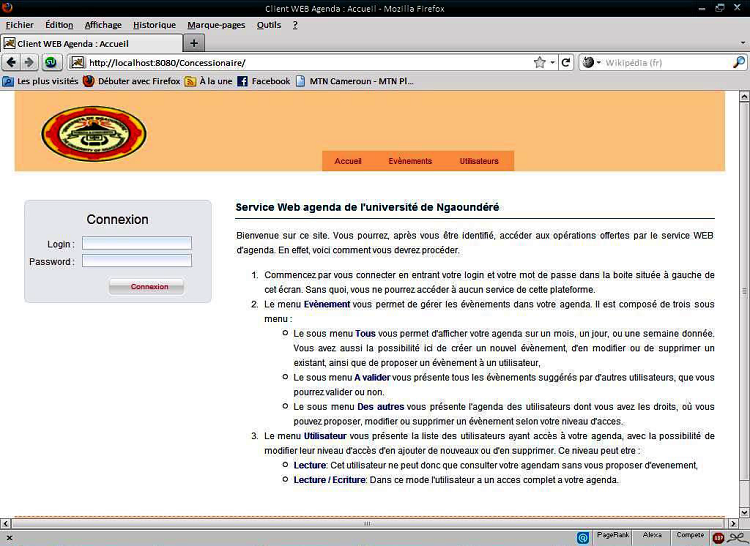Image resolution: width=750 pixels, height=546 pixels.
Task: Focus the Login text field
Action: point(136,243)
